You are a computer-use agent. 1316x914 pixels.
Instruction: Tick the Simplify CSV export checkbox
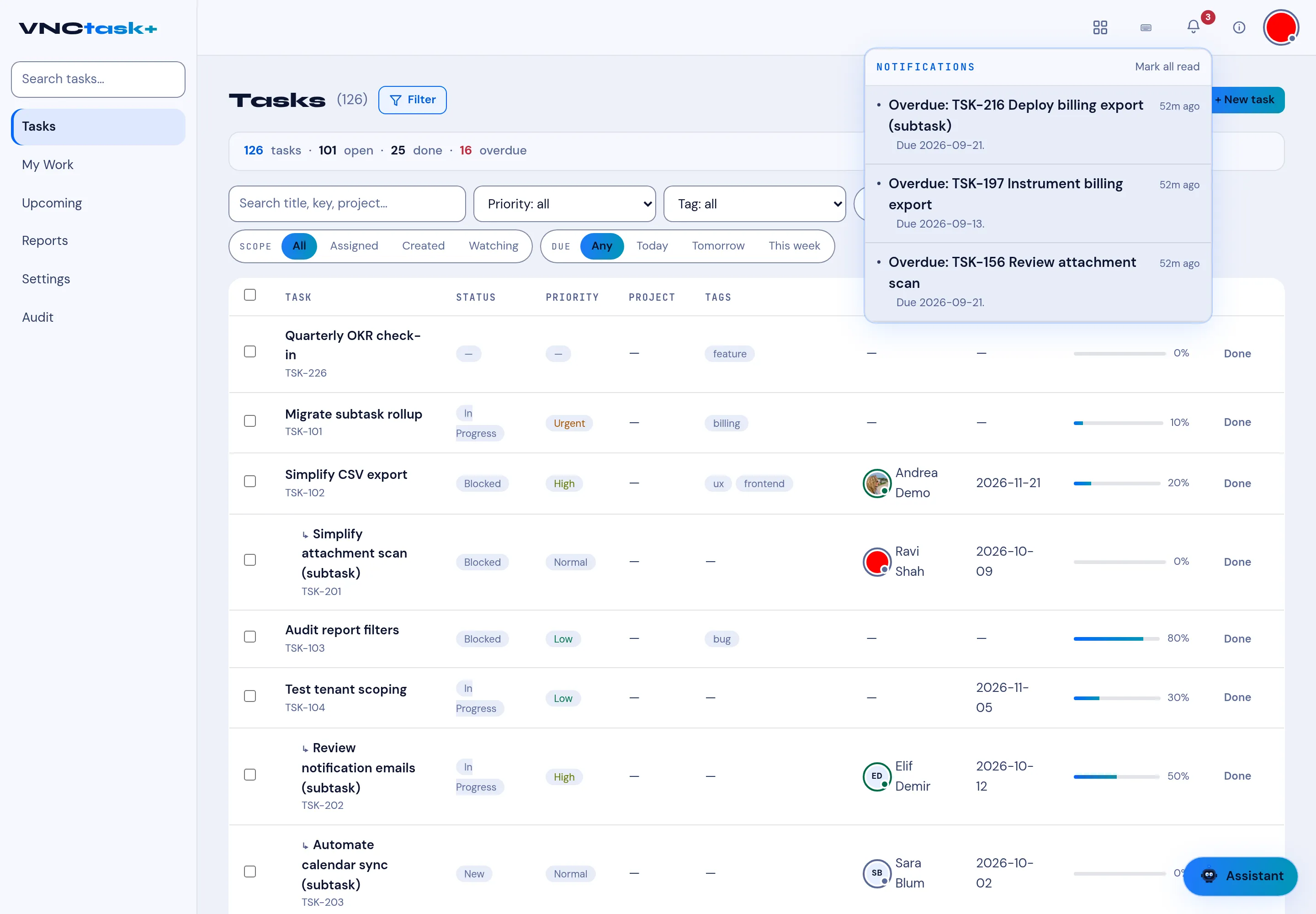click(x=249, y=481)
